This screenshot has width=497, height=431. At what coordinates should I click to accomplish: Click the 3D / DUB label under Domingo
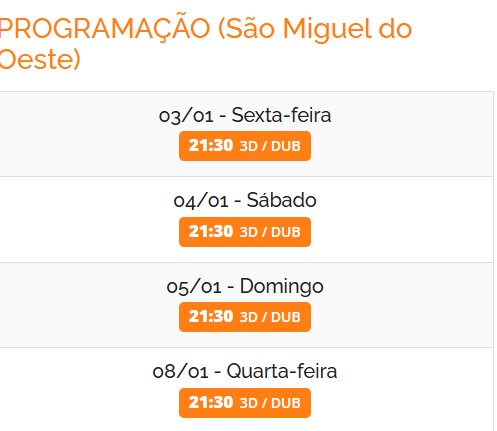(x=270, y=317)
